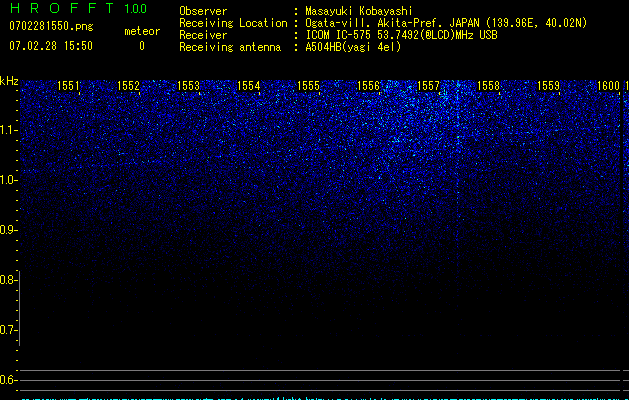The height and width of the screenshot is (400, 629).
Task: Click the kHz axis unit label
Action: 9,81
